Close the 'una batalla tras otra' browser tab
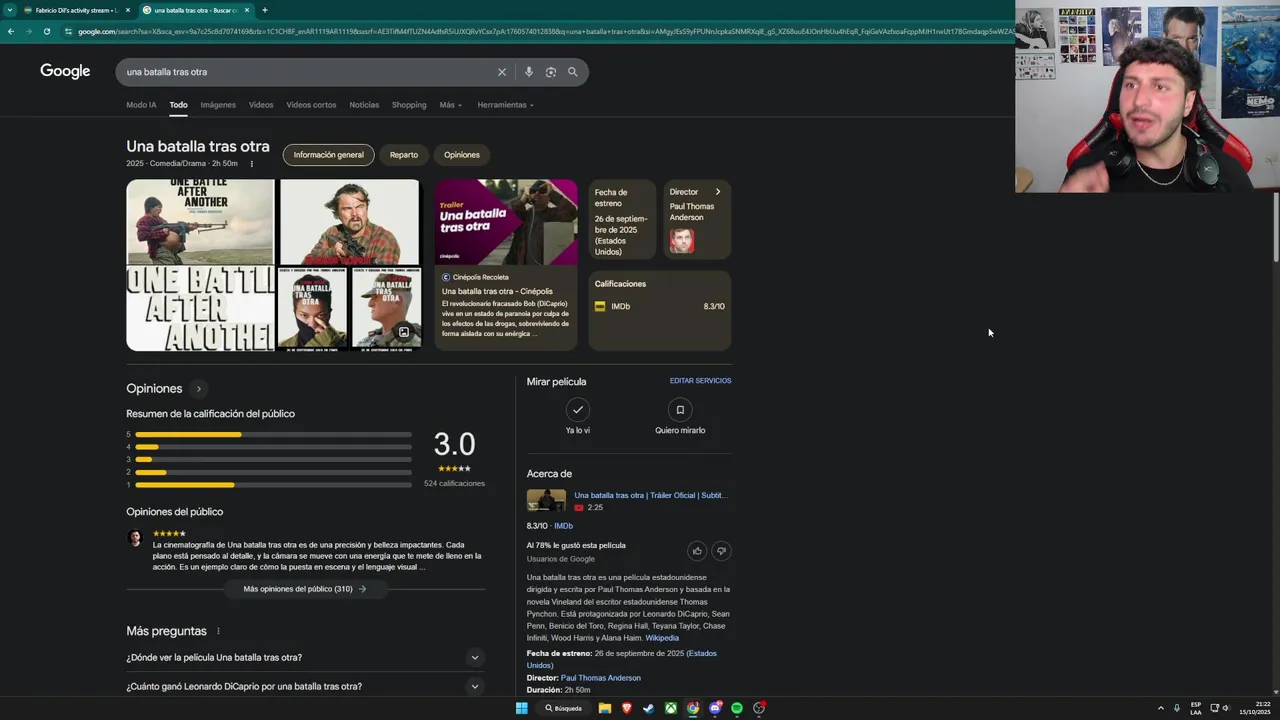Image resolution: width=1280 pixels, height=720 pixels. tap(247, 10)
